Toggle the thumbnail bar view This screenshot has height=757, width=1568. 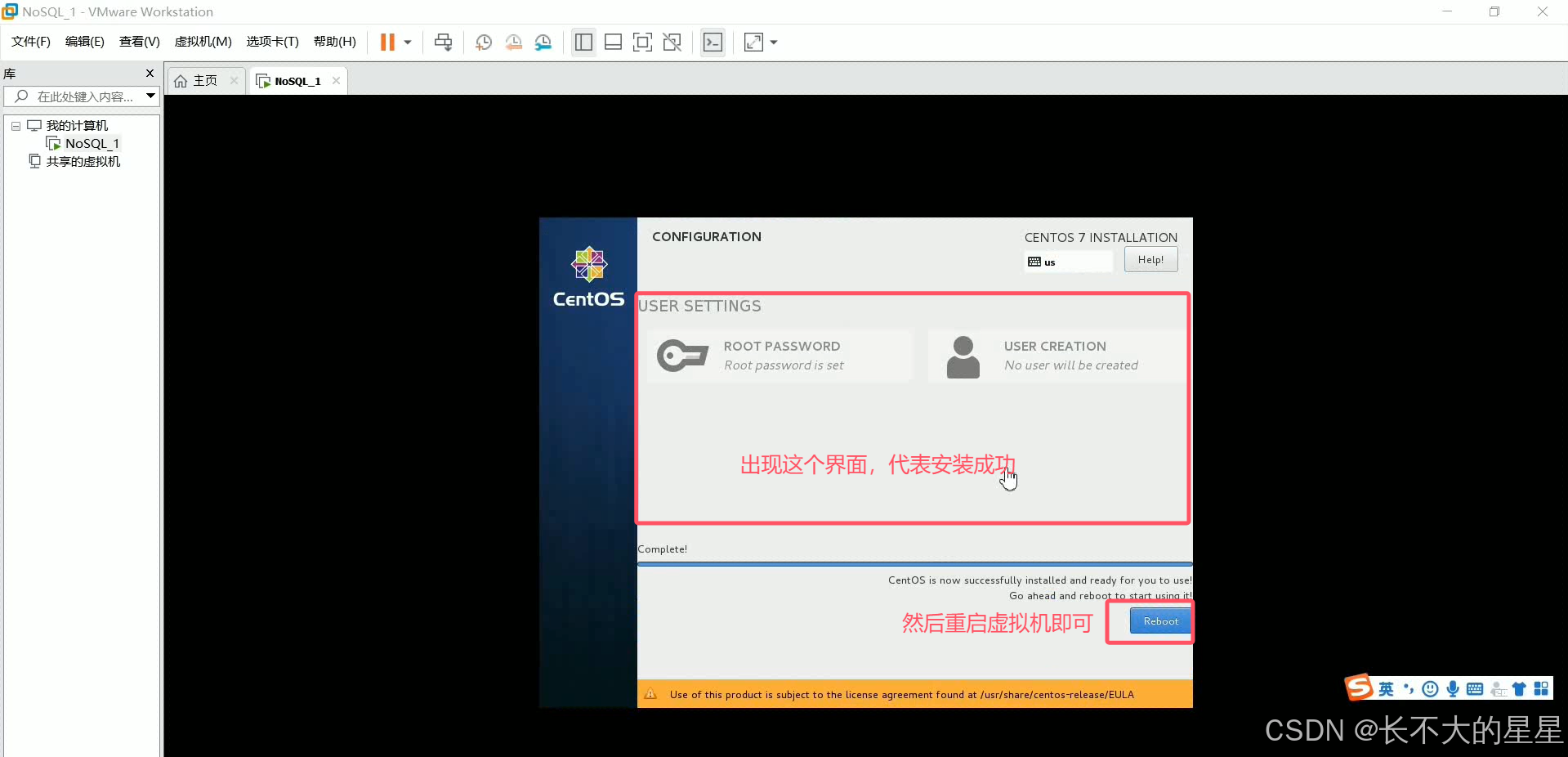coord(613,43)
